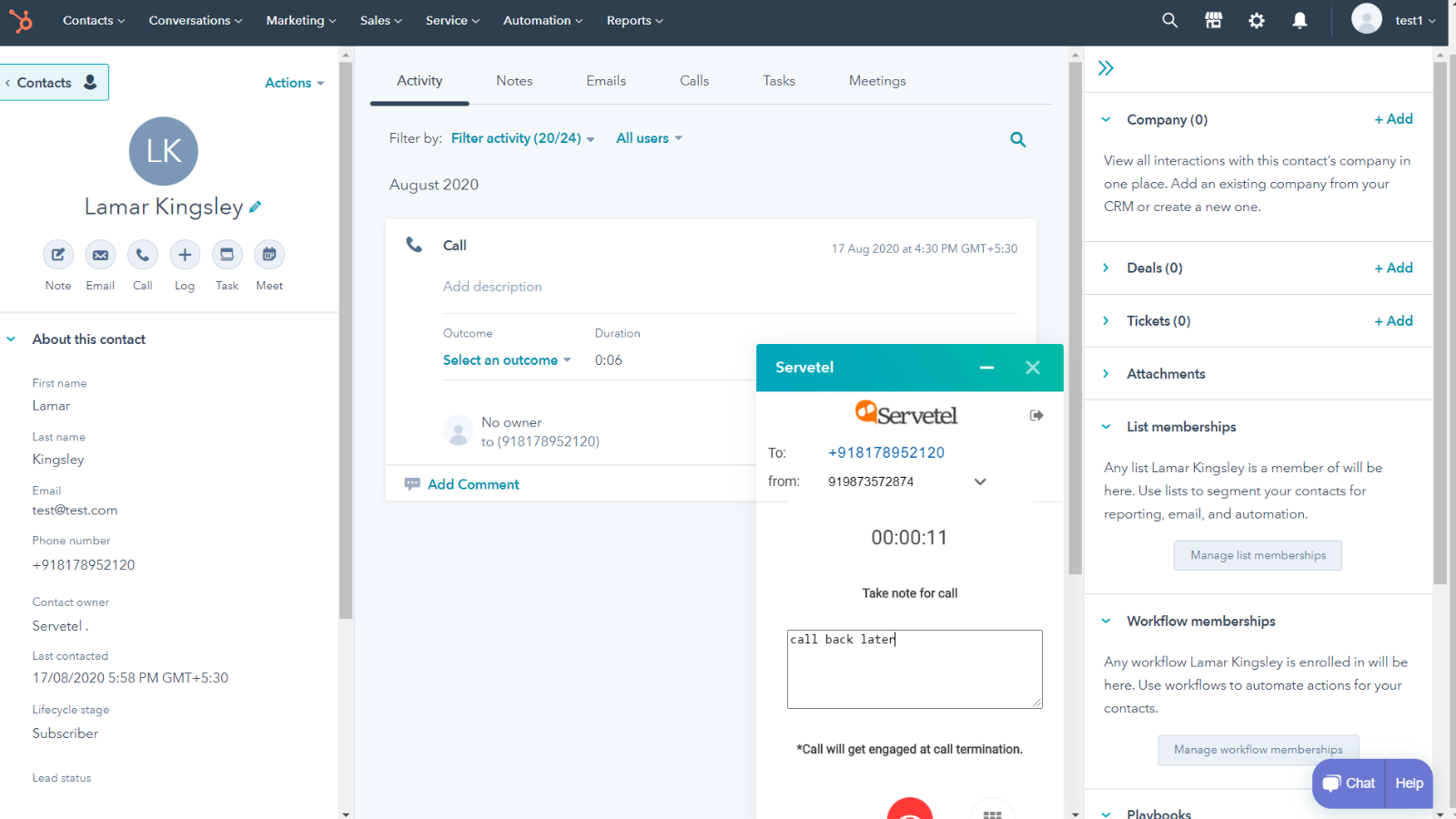Viewport: 1456px width, 819px height.
Task: Click the Log plus icon
Action: (185, 255)
